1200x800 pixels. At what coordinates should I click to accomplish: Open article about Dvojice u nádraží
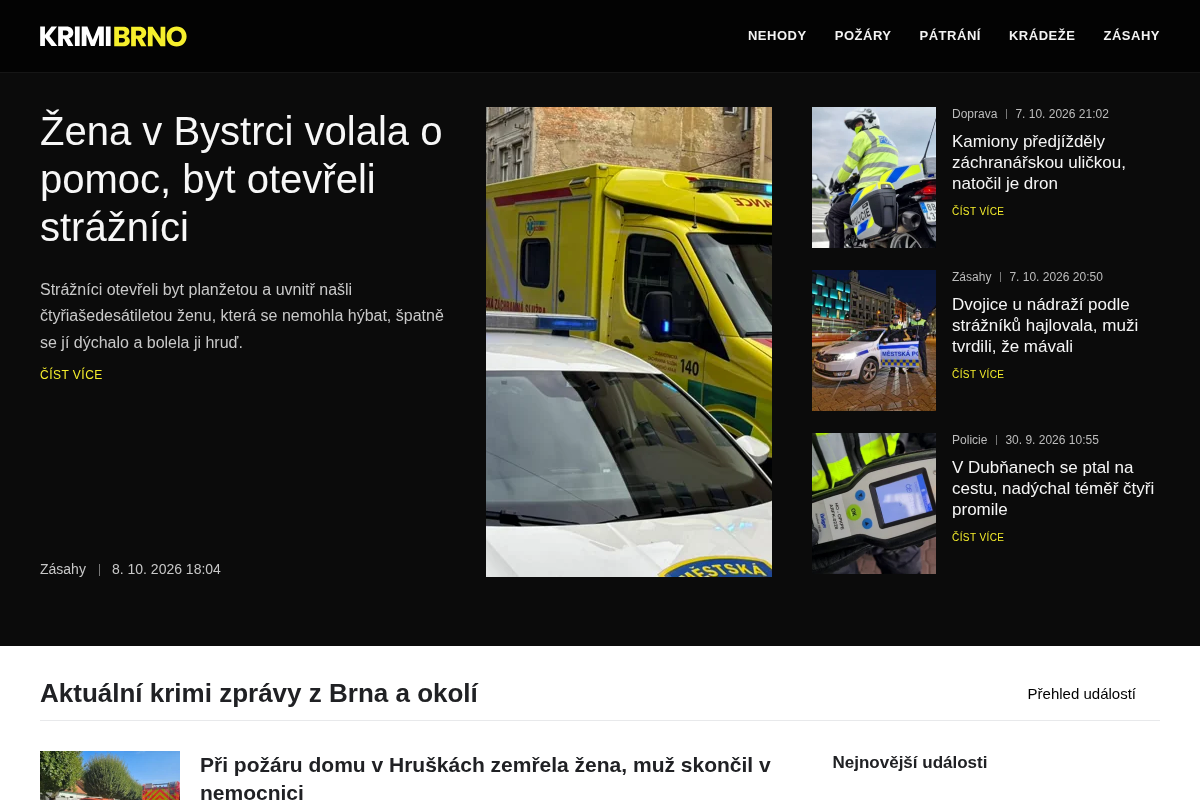pyautogui.click(x=1045, y=325)
